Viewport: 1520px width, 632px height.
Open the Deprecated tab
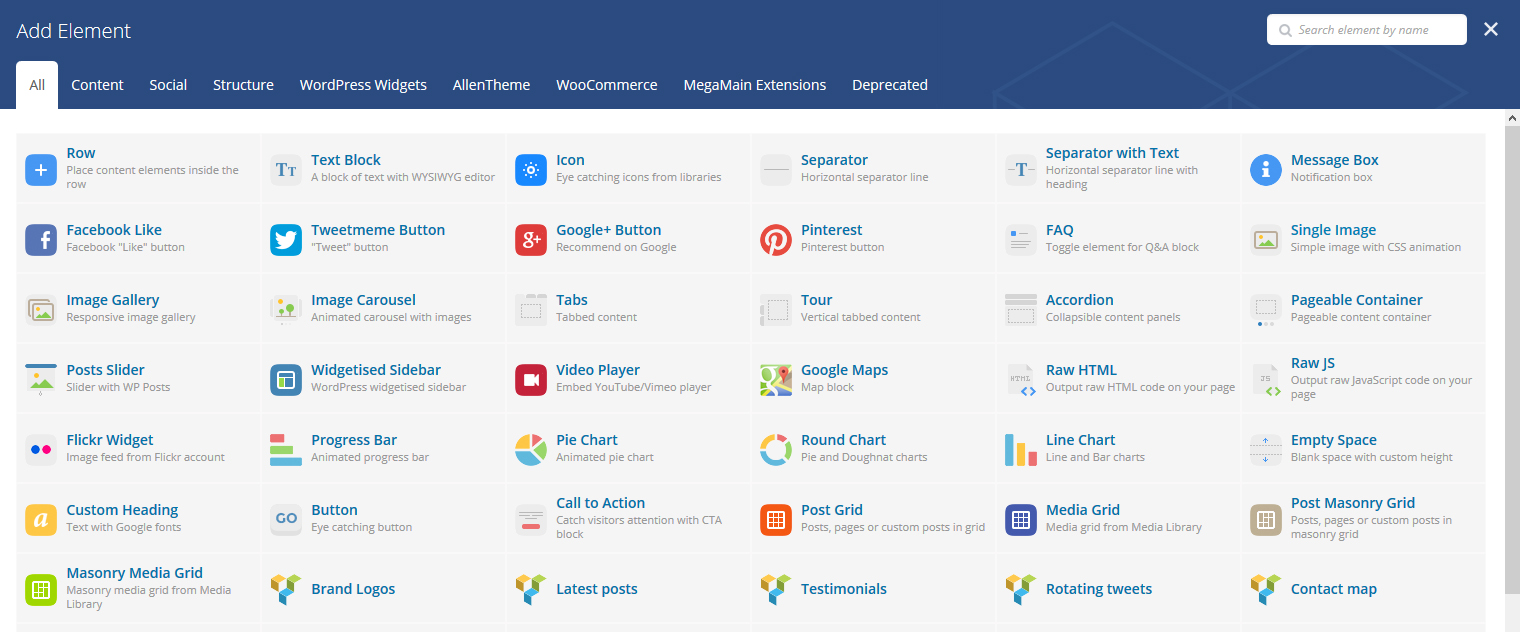pos(890,85)
